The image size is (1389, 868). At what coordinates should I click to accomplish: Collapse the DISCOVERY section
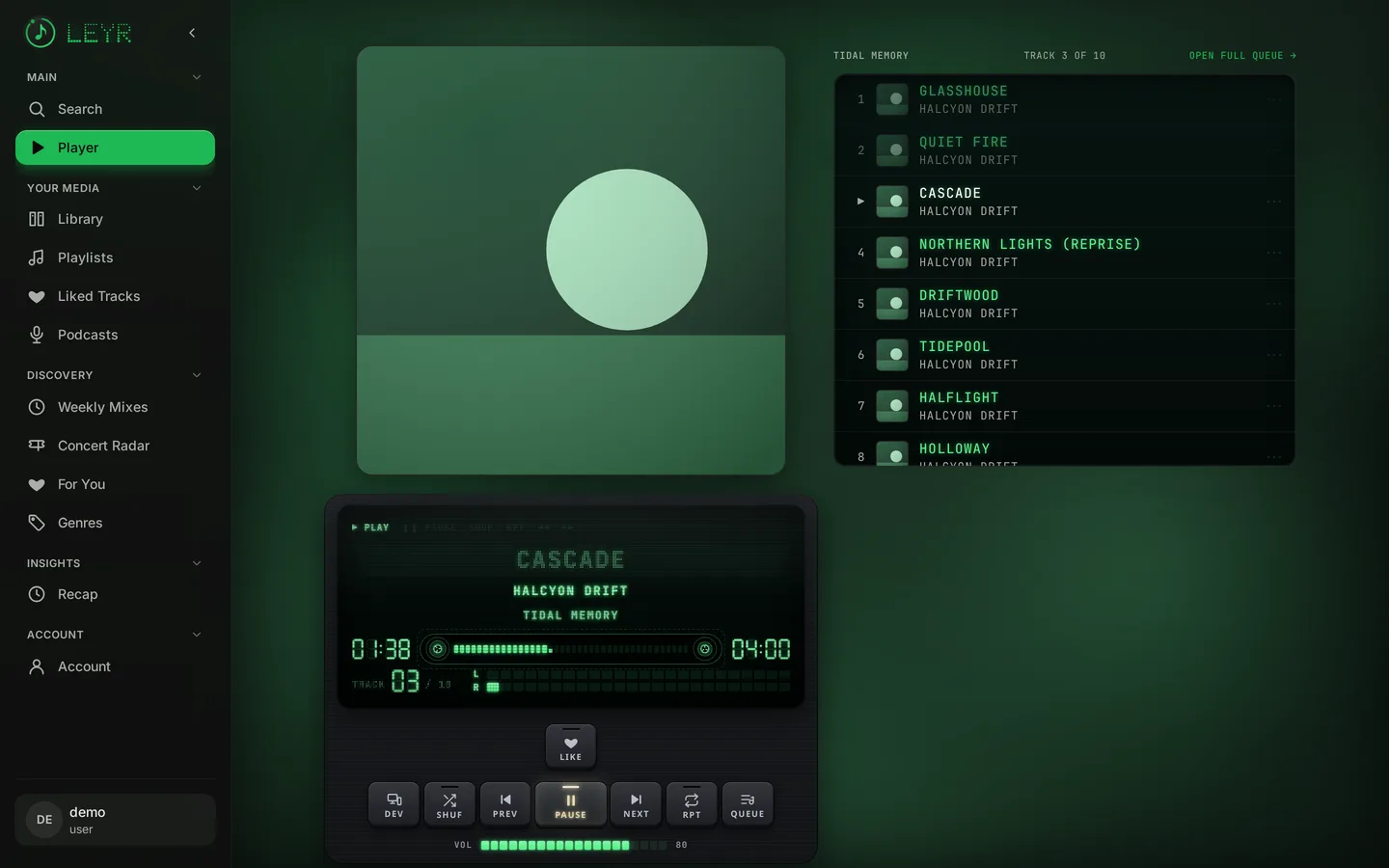click(197, 375)
